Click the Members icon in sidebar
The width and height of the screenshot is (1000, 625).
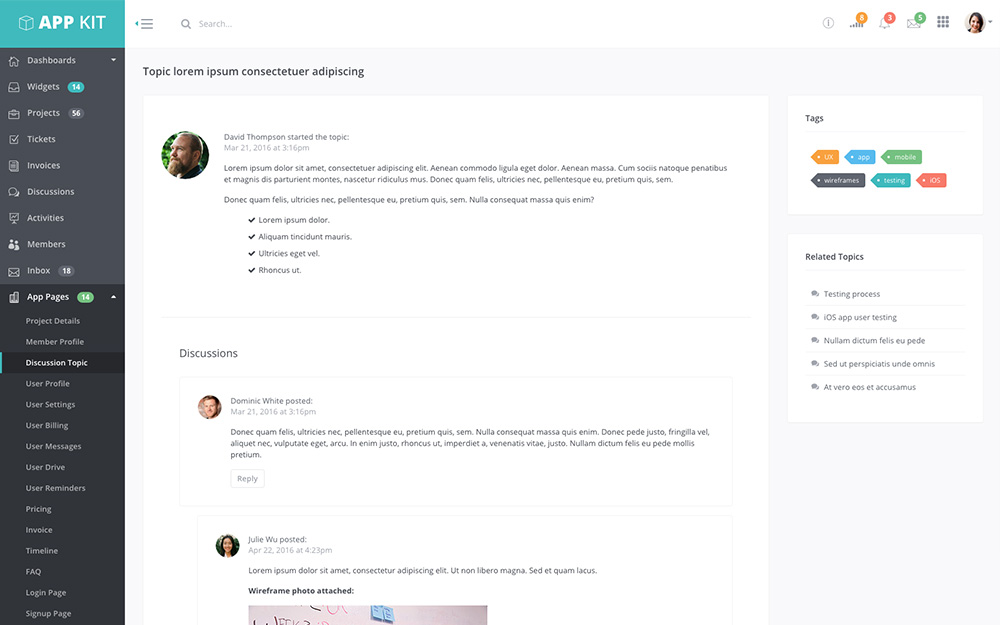(x=14, y=244)
